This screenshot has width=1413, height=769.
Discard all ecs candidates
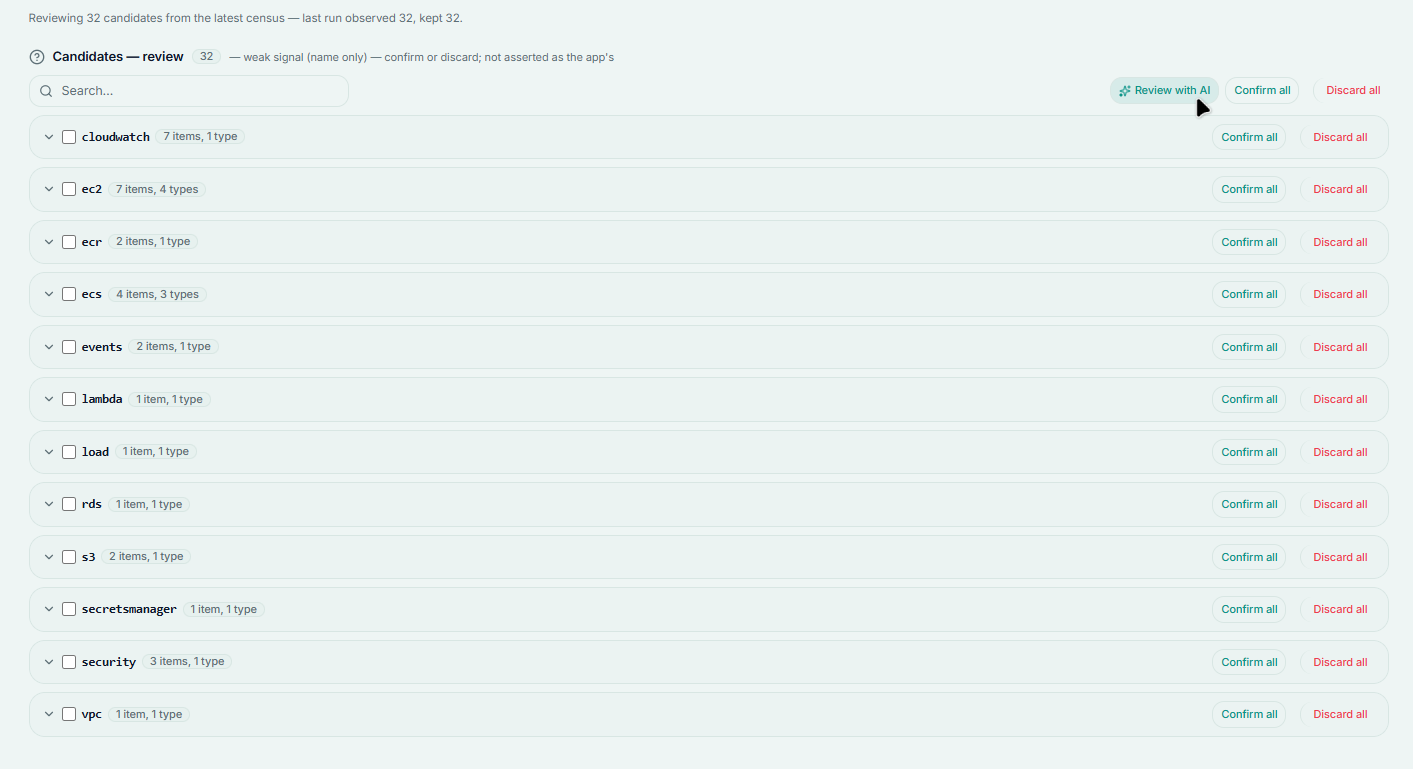click(1340, 294)
